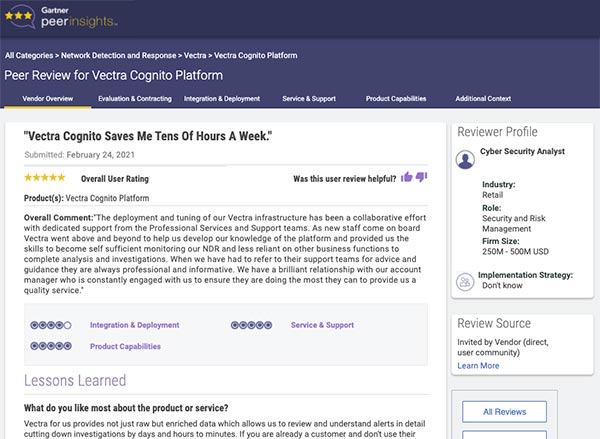Open Integration & Deployment rating link

[x=135, y=325]
